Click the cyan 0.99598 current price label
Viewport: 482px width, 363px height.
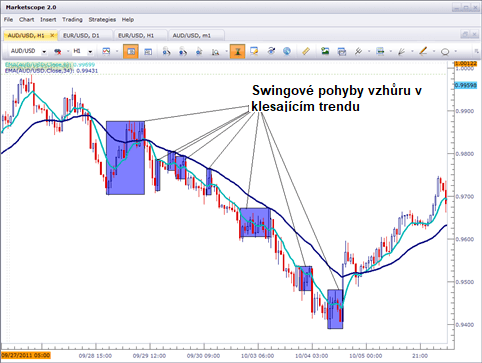pyautogui.click(x=466, y=86)
